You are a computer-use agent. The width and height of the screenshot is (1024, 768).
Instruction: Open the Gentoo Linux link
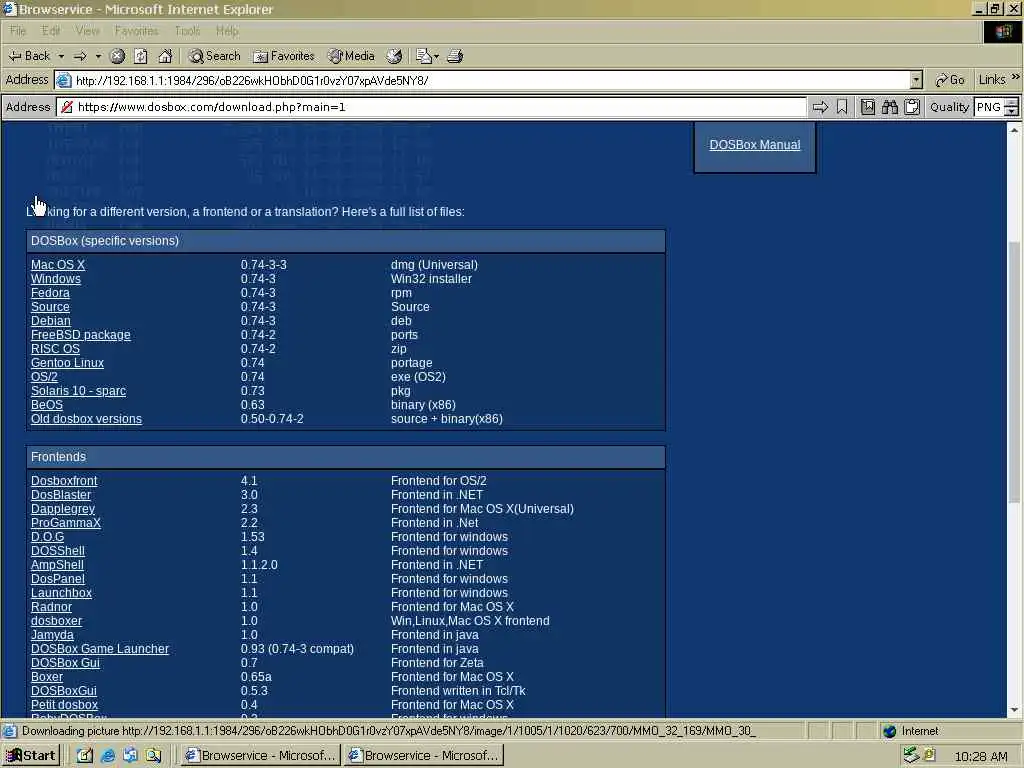(67, 363)
